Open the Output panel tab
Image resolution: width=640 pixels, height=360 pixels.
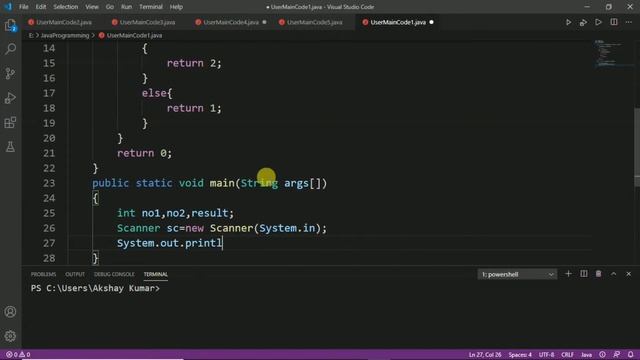pyautogui.click(x=75, y=274)
